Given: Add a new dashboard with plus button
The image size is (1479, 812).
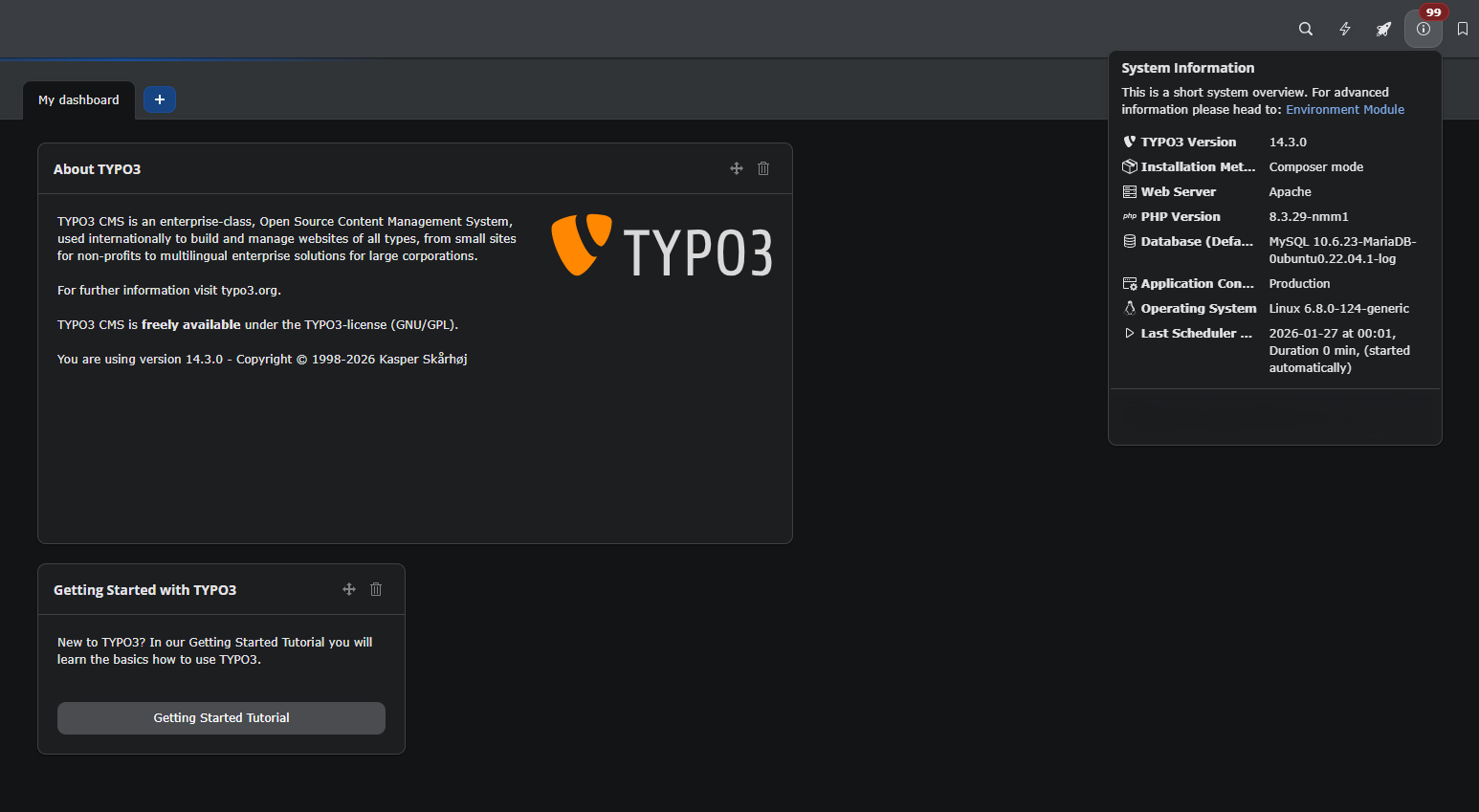Looking at the screenshot, I should (160, 99).
